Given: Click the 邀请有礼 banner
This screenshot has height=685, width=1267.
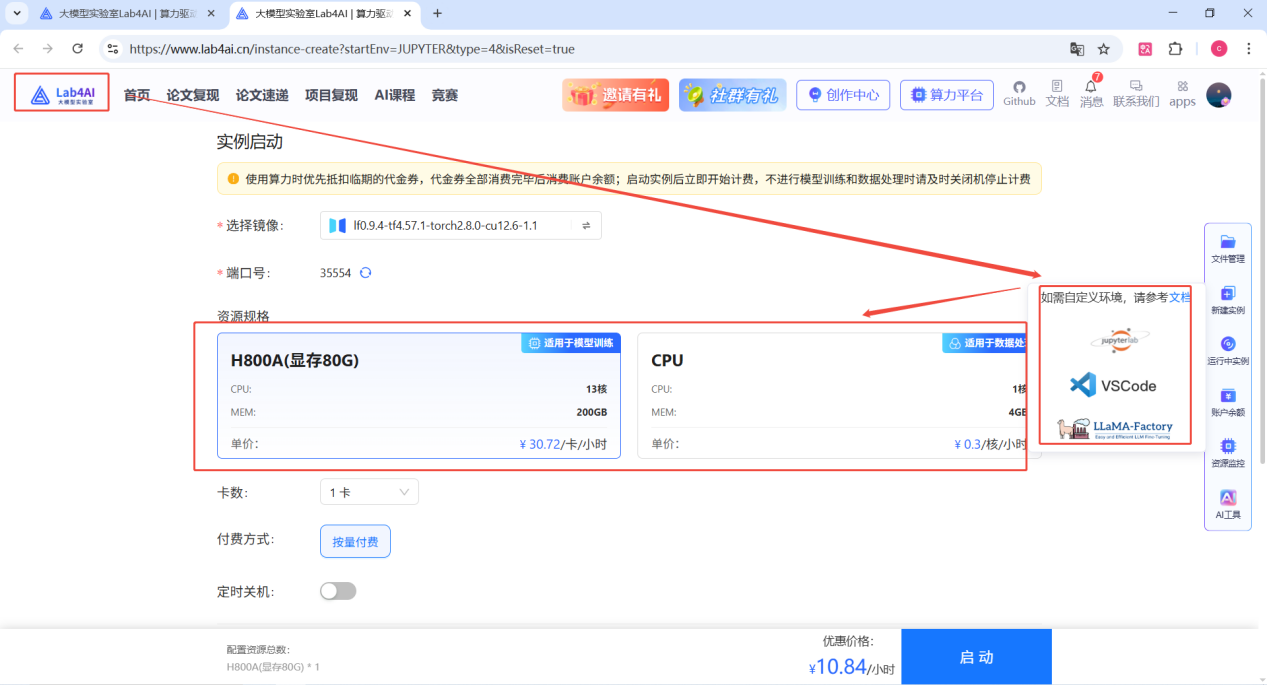Looking at the screenshot, I should point(616,95).
